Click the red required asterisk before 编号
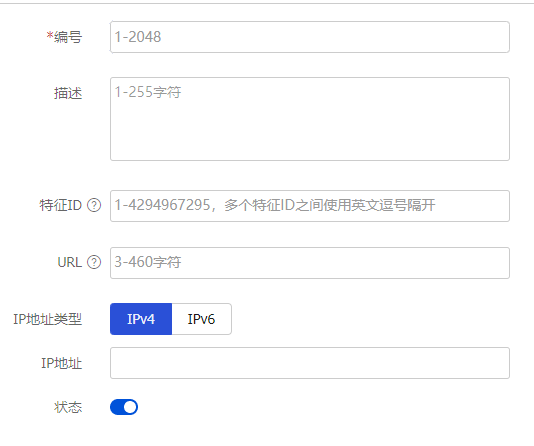Screen dimensions: 534x446 (x=50, y=35)
